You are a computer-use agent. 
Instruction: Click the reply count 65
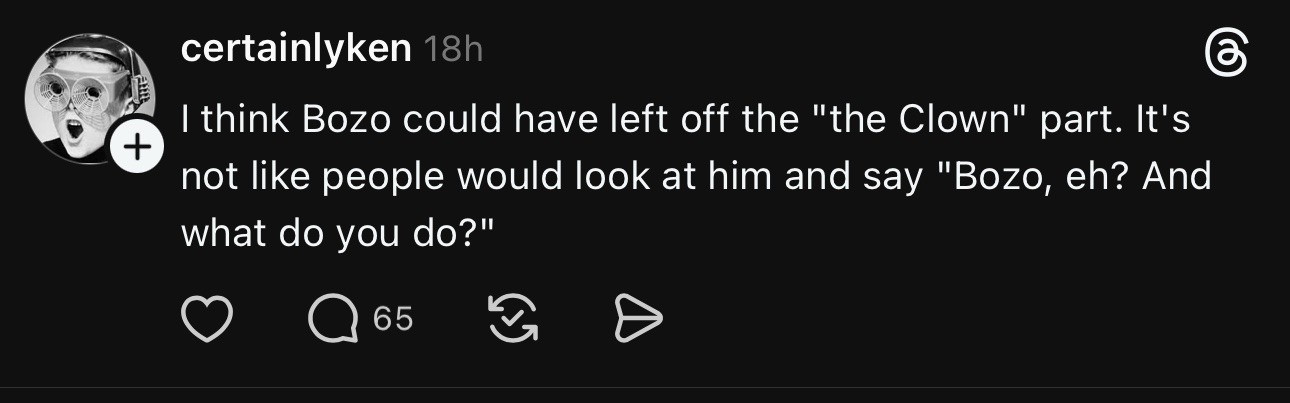[x=392, y=319]
